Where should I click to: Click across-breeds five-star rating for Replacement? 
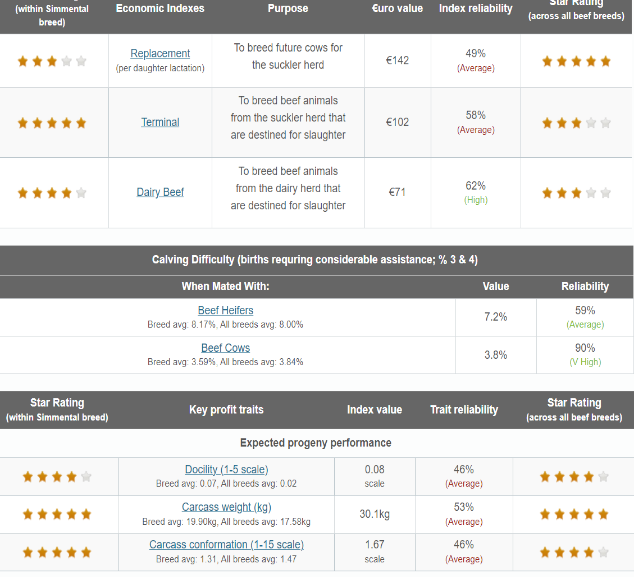coord(576,61)
